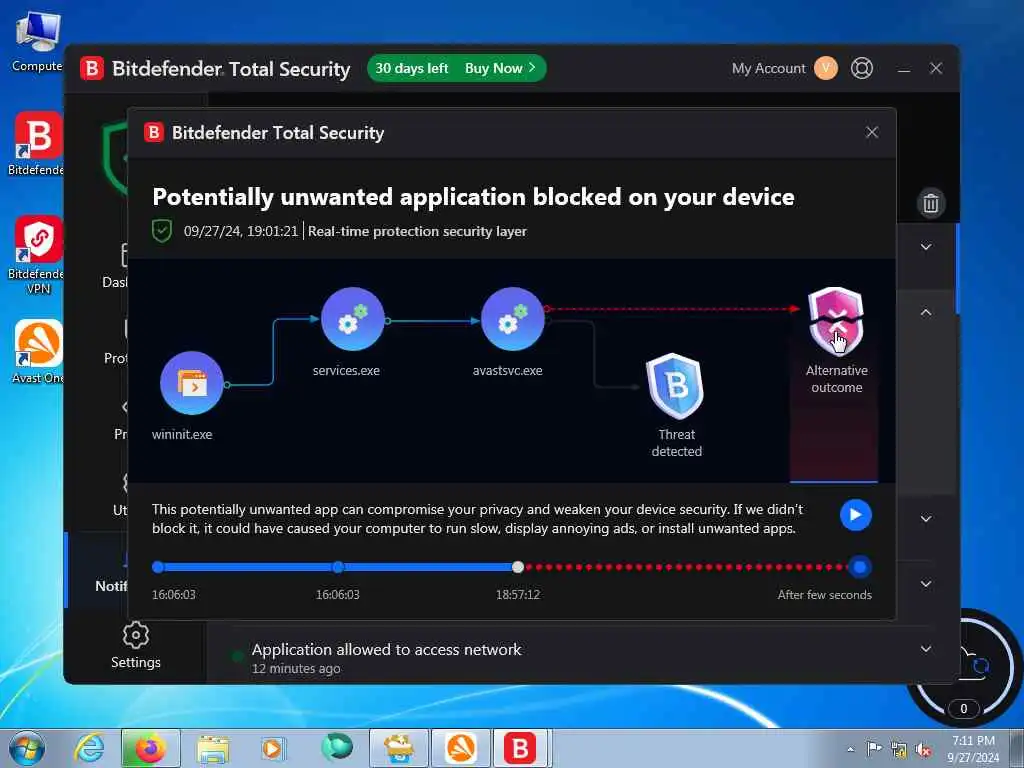The image size is (1024, 768).
Task: Switch to Firefox in the taskbar
Action: [x=150, y=748]
